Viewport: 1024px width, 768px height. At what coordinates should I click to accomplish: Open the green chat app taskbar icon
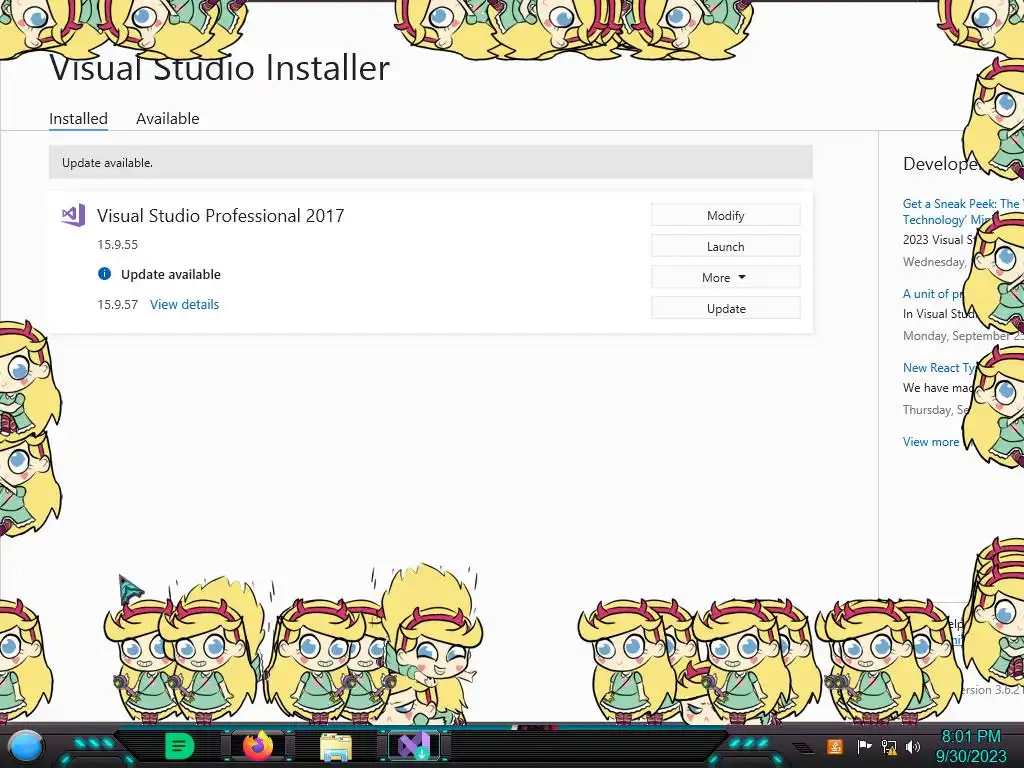[x=180, y=746]
